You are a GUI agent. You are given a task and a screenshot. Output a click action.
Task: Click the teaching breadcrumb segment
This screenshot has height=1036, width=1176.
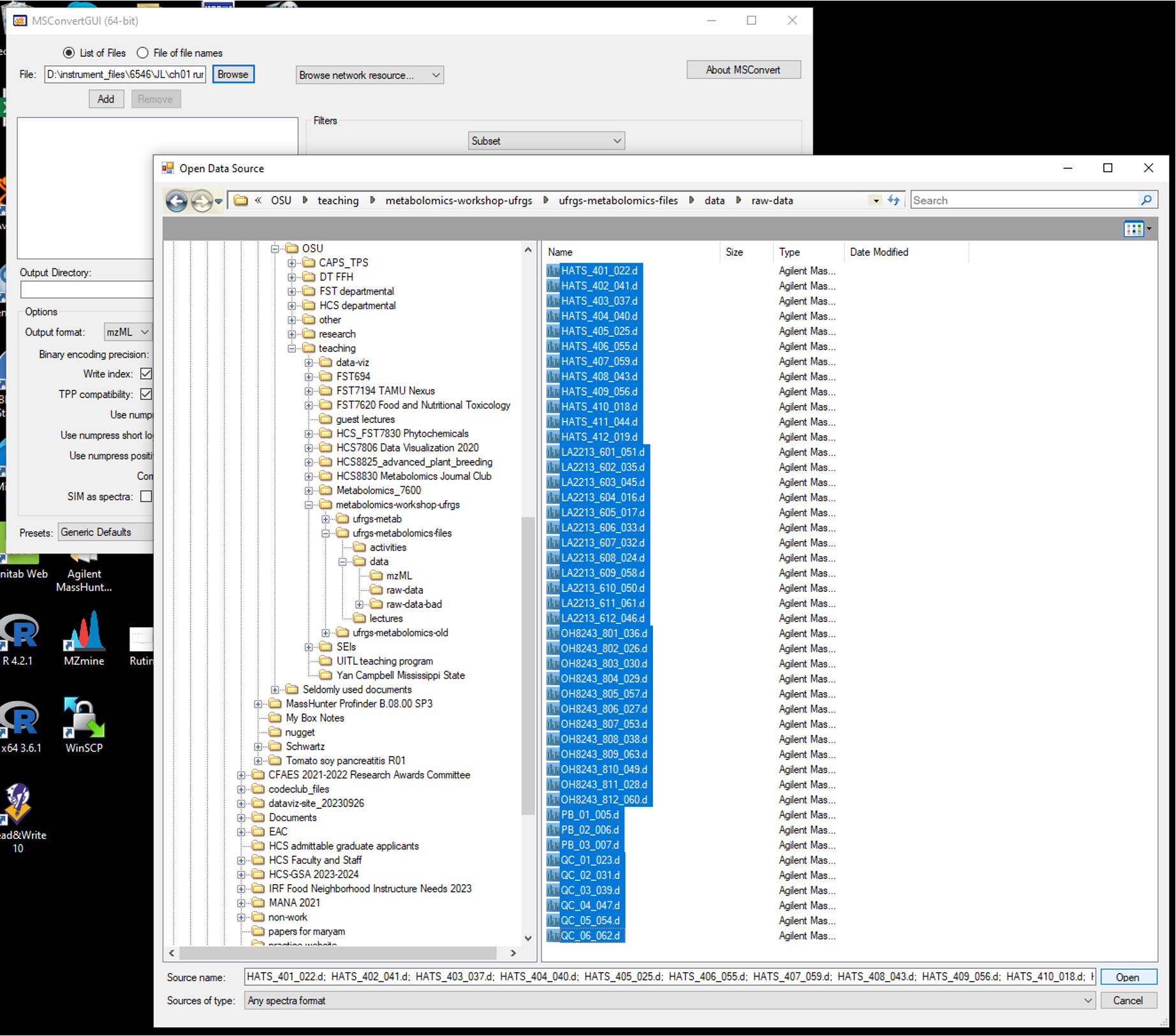pyautogui.click(x=338, y=200)
